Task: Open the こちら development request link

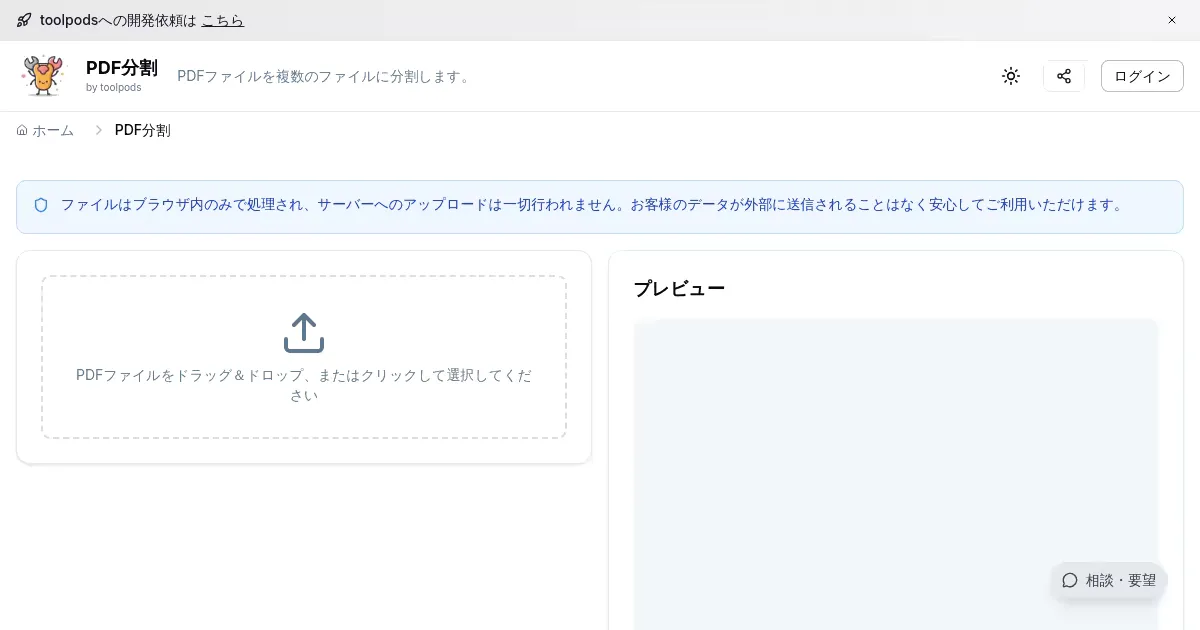Action: (222, 20)
